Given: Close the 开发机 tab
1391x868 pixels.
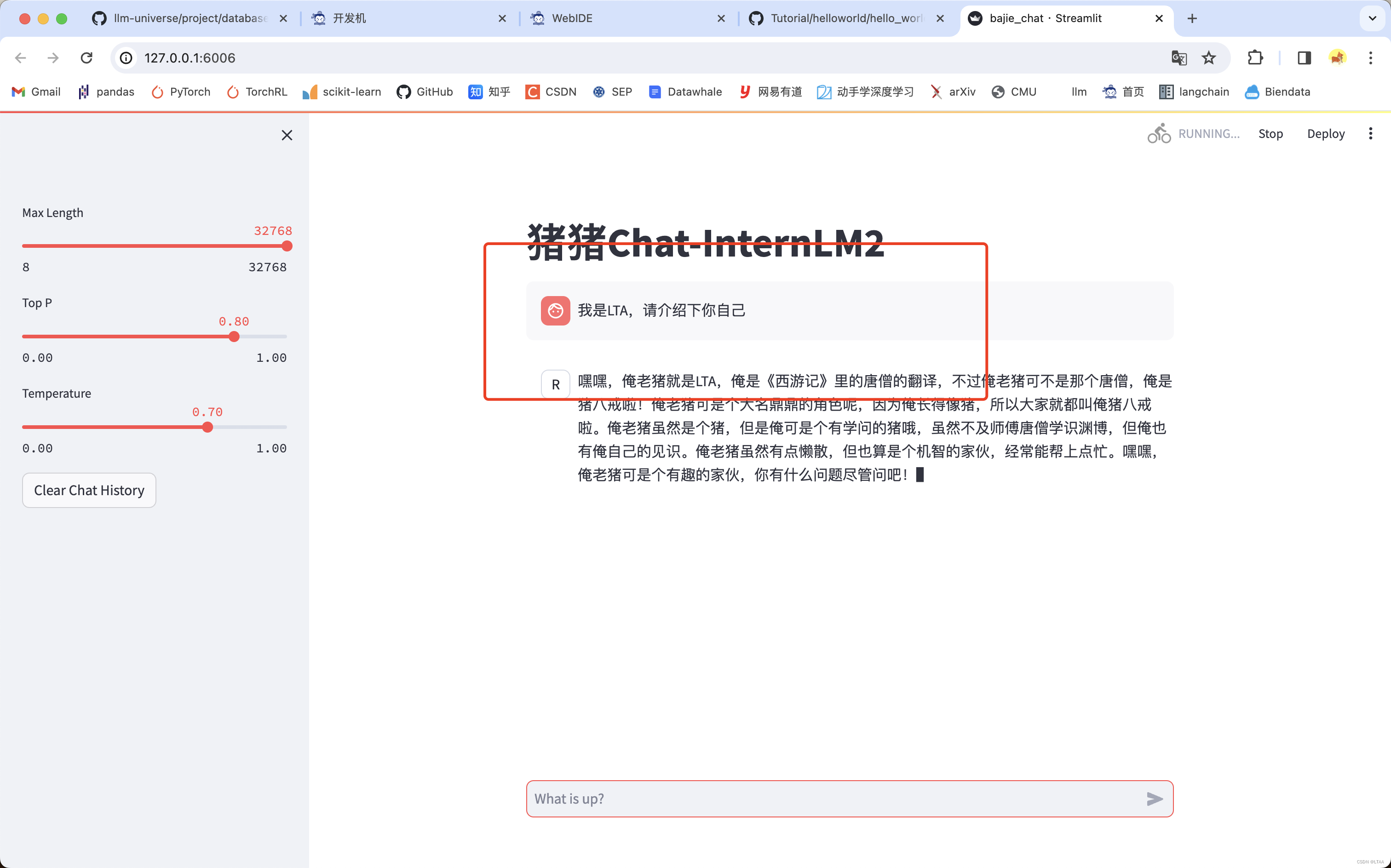Looking at the screenshot, I should point(502,18).
